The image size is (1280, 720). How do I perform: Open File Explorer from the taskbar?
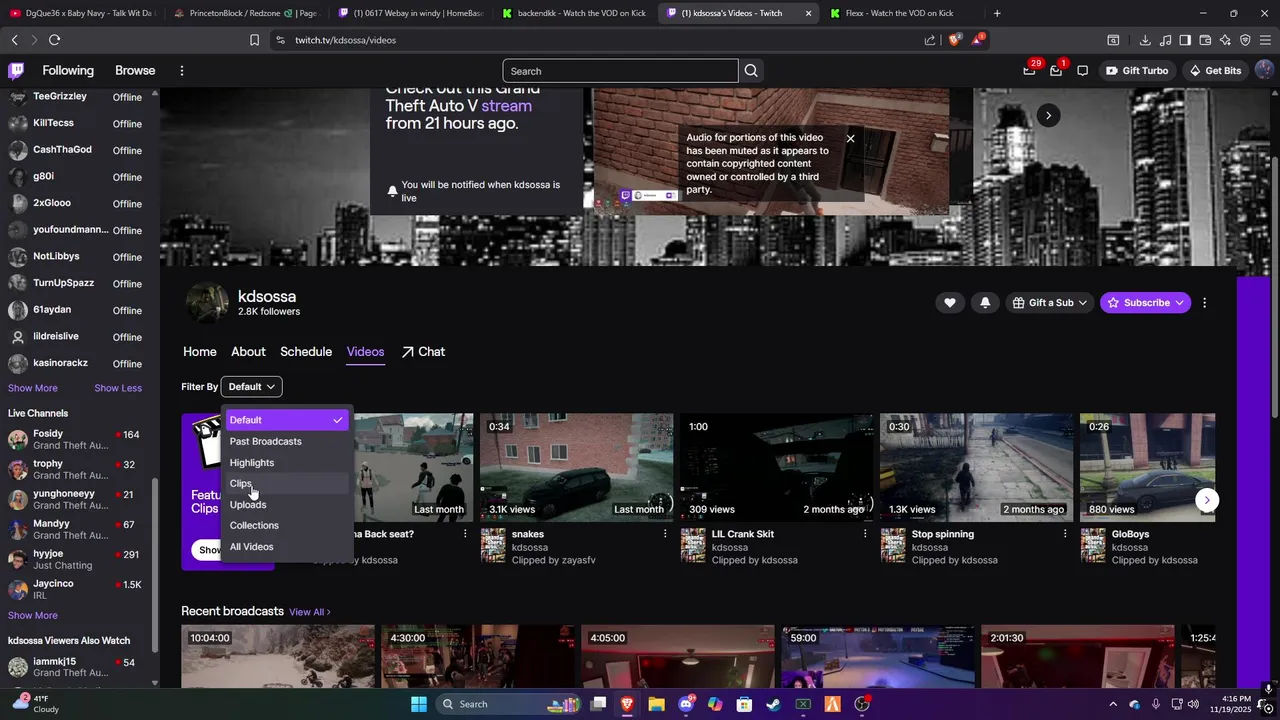(x=656, y=704)
